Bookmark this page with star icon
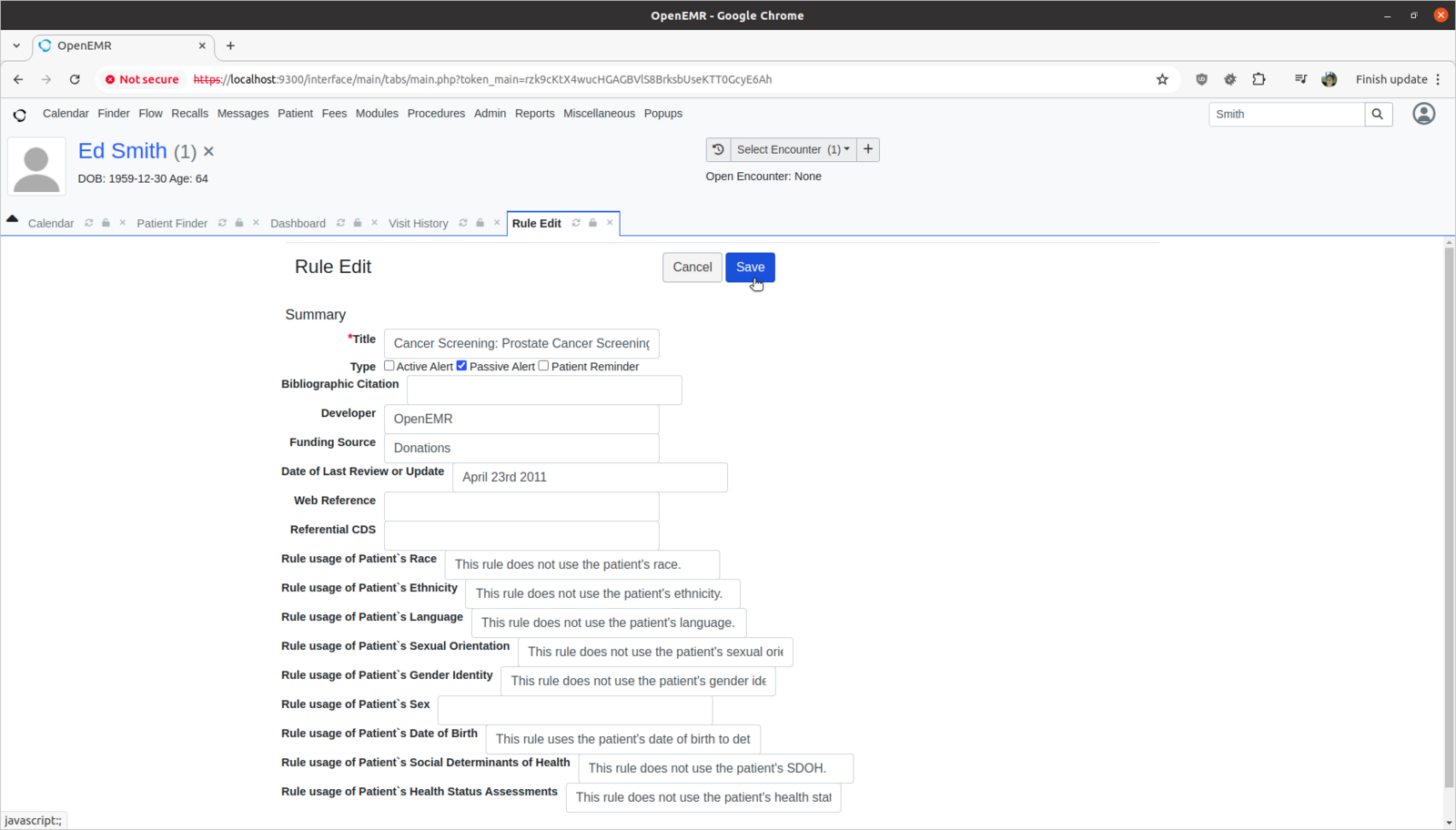Viewport: 1456px width, 830px height. [x=1162, y=79]
